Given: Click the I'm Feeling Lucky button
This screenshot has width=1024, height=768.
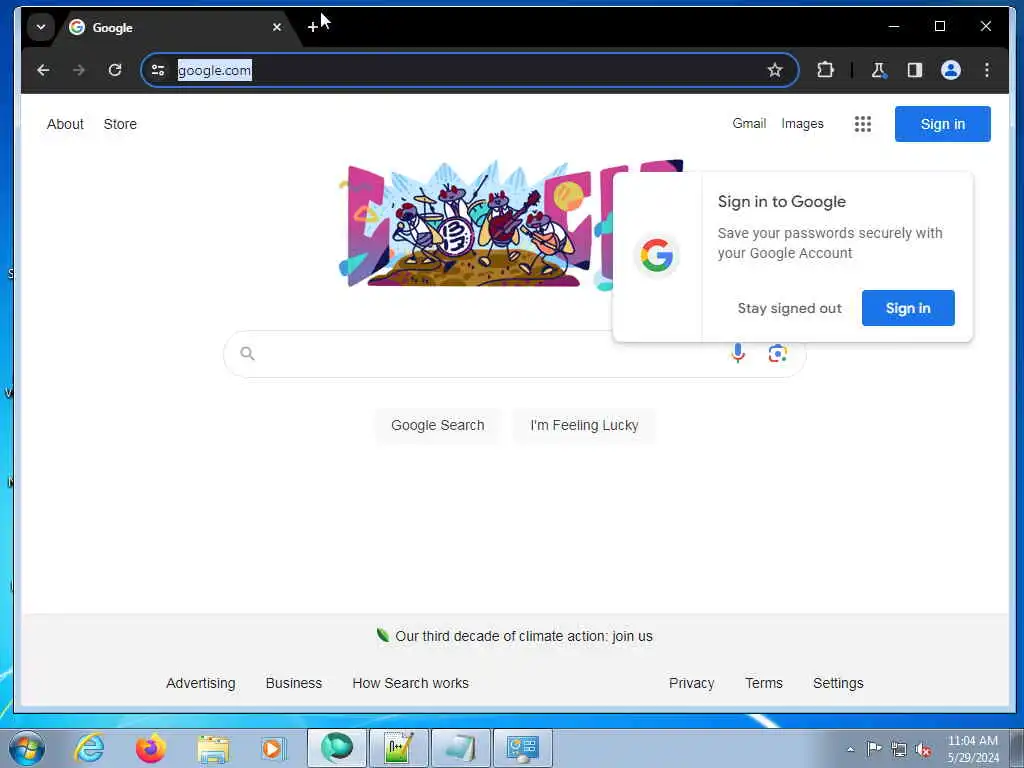Looking at the screenshot, I should 584,425.
